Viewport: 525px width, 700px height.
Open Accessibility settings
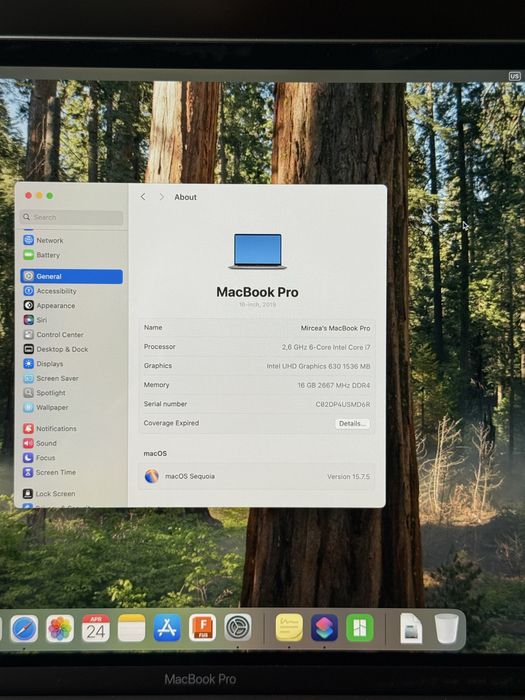pyautogui.click(x=50, y=291)
